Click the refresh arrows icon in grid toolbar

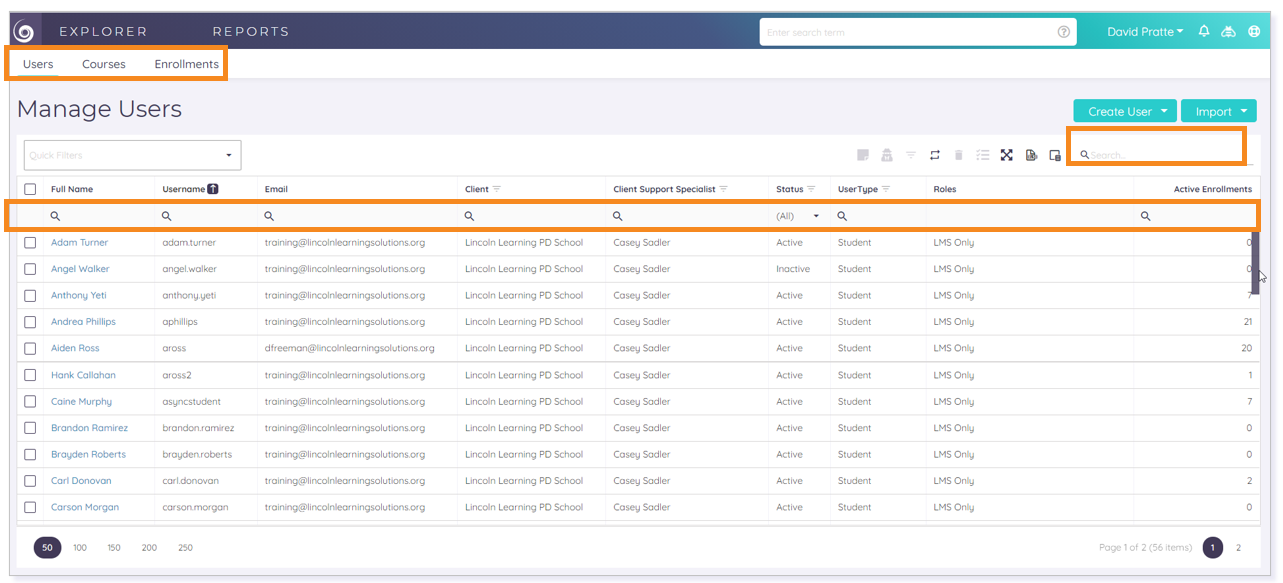[935, 155]
